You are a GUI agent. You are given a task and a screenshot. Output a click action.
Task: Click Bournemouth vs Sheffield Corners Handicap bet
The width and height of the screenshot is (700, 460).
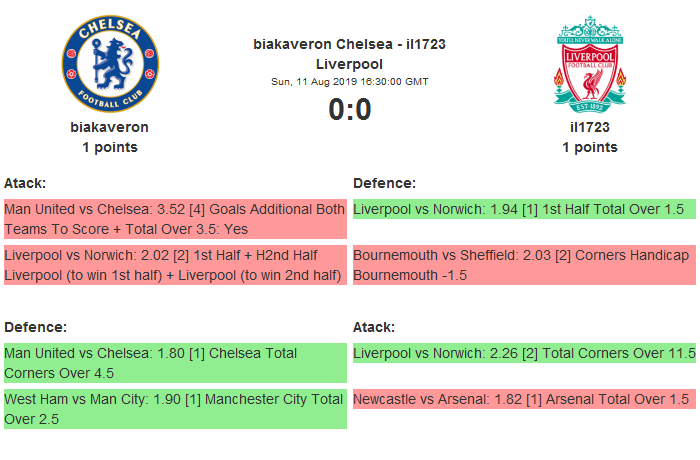(524, 265)
